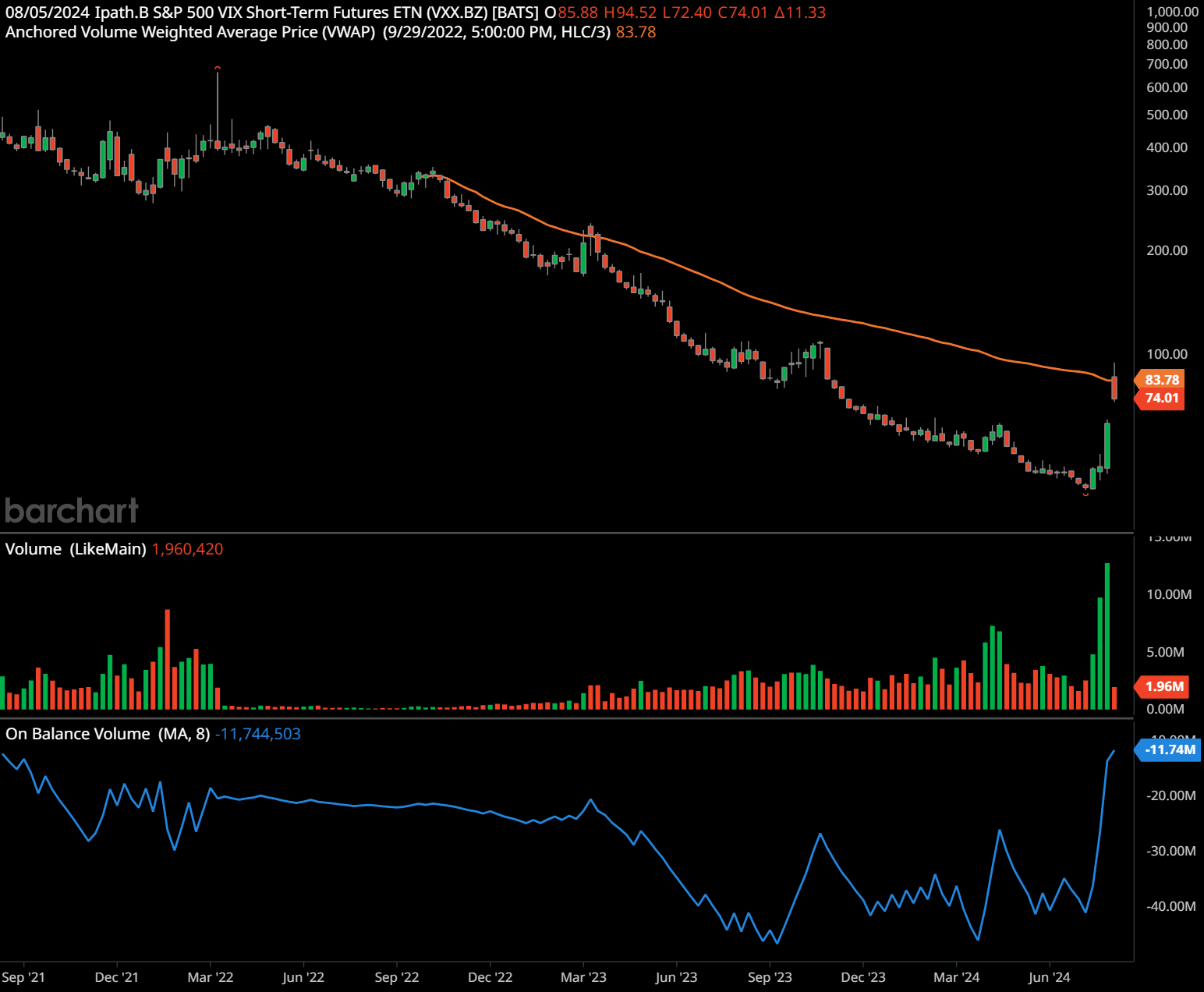
Task: Click the blue -11.74M OBV tag
Action: coord(1169,749)
